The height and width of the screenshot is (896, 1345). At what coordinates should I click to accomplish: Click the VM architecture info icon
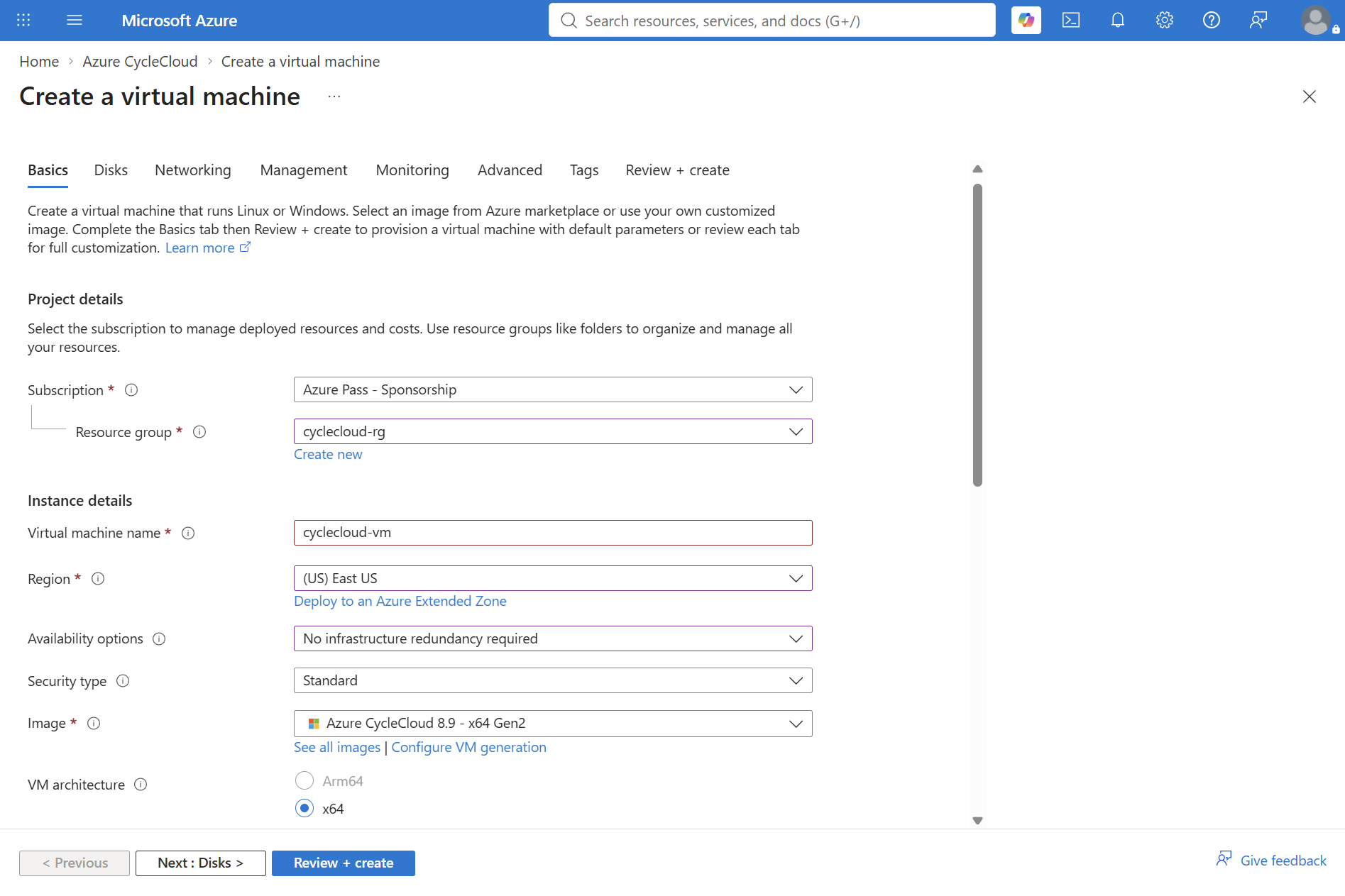click(141, 785)
